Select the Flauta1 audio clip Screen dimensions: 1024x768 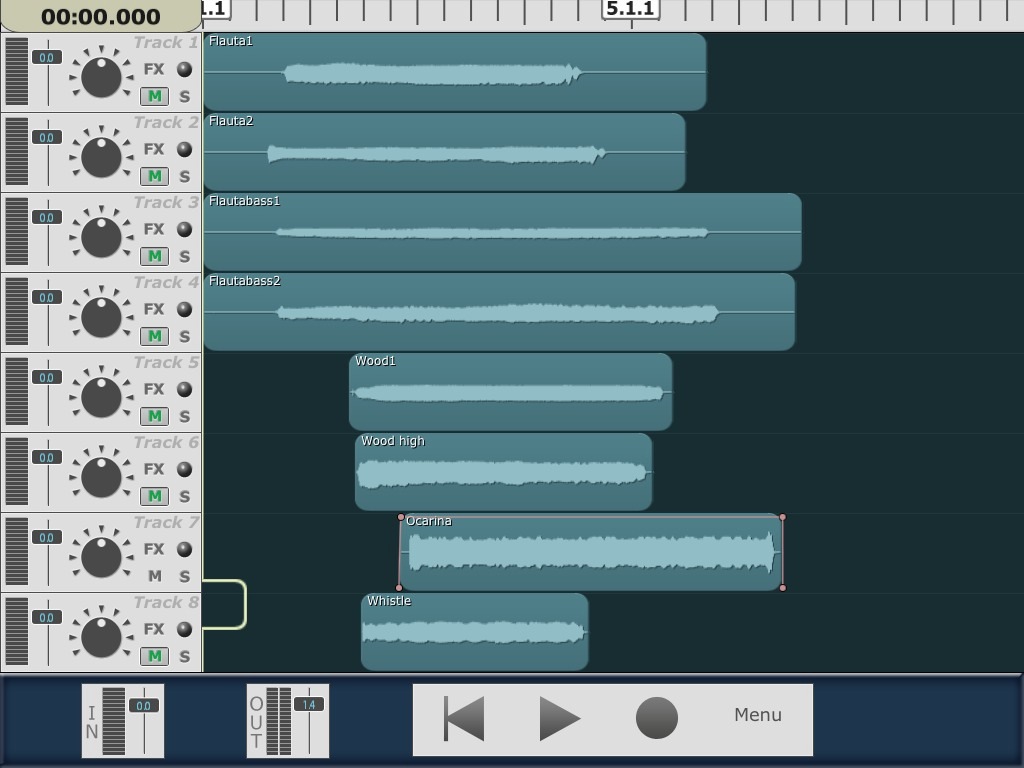pyautogui.click(x=455, y=72)
